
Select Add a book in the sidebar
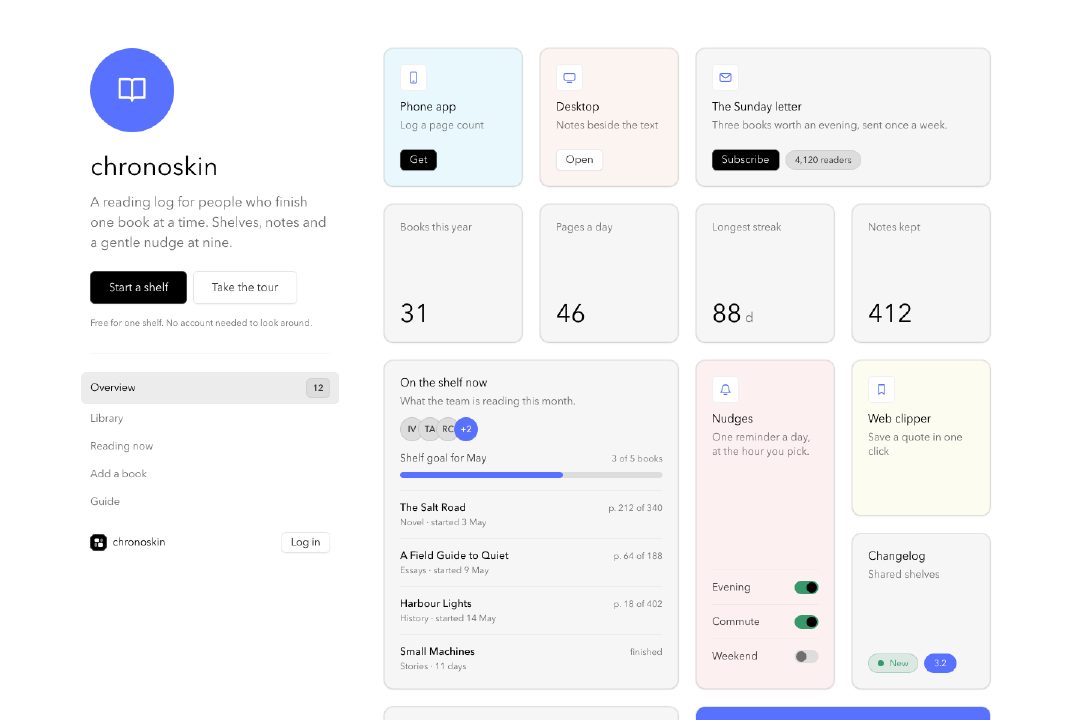[x=118, y=473]
